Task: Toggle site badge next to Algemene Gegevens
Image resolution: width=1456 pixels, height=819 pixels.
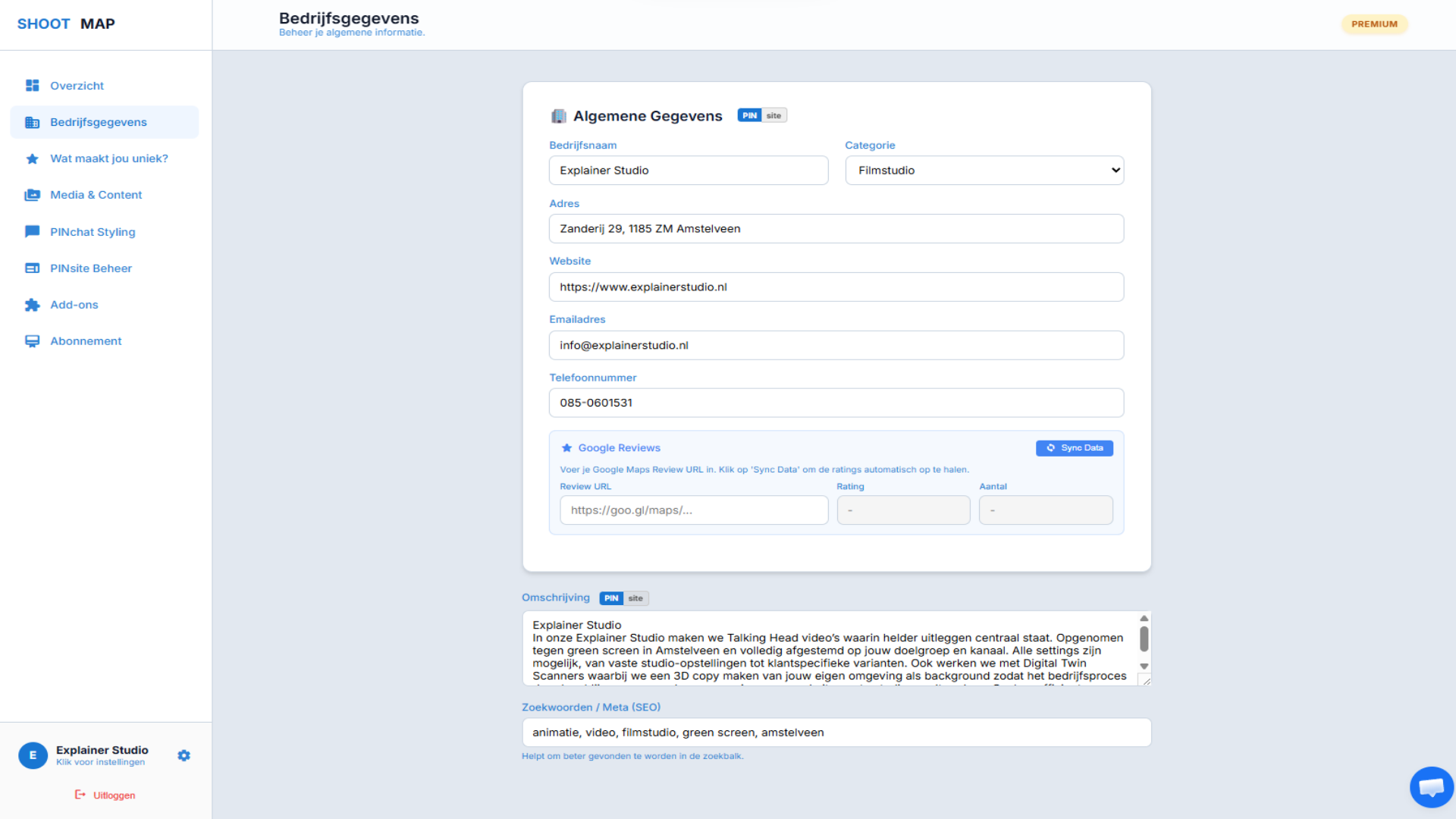Action: [773, 115]
